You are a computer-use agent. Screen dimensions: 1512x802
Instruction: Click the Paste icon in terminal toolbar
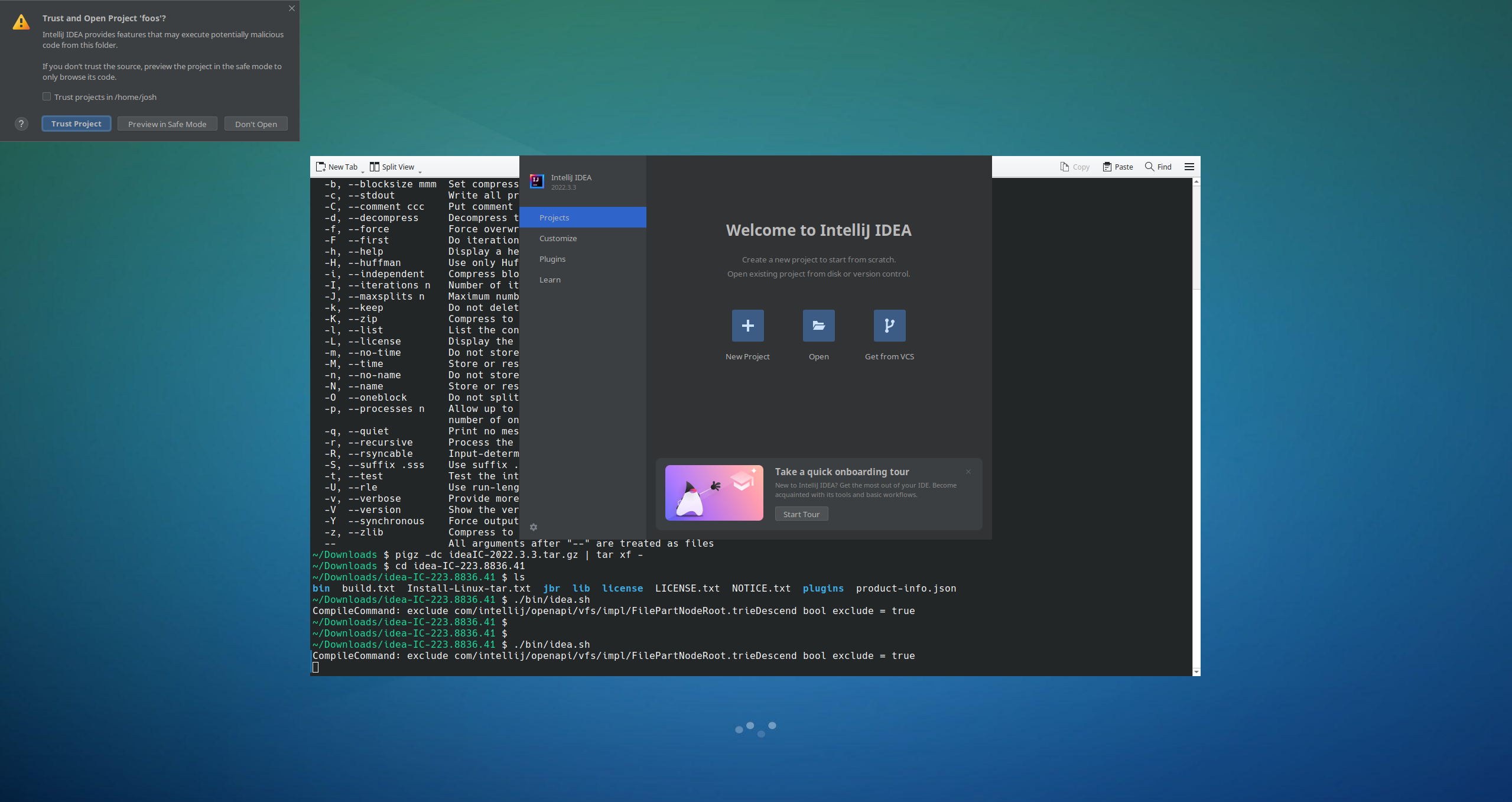pos(1106,167)
